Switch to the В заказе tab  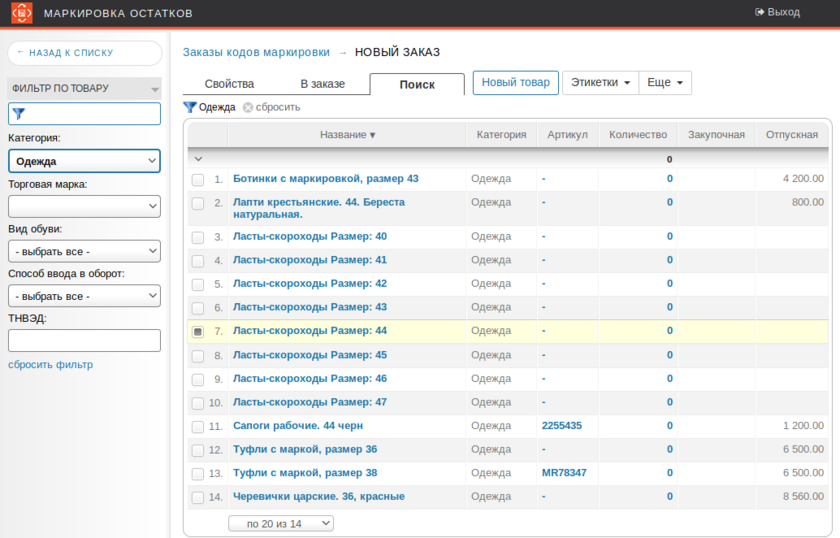322,84
